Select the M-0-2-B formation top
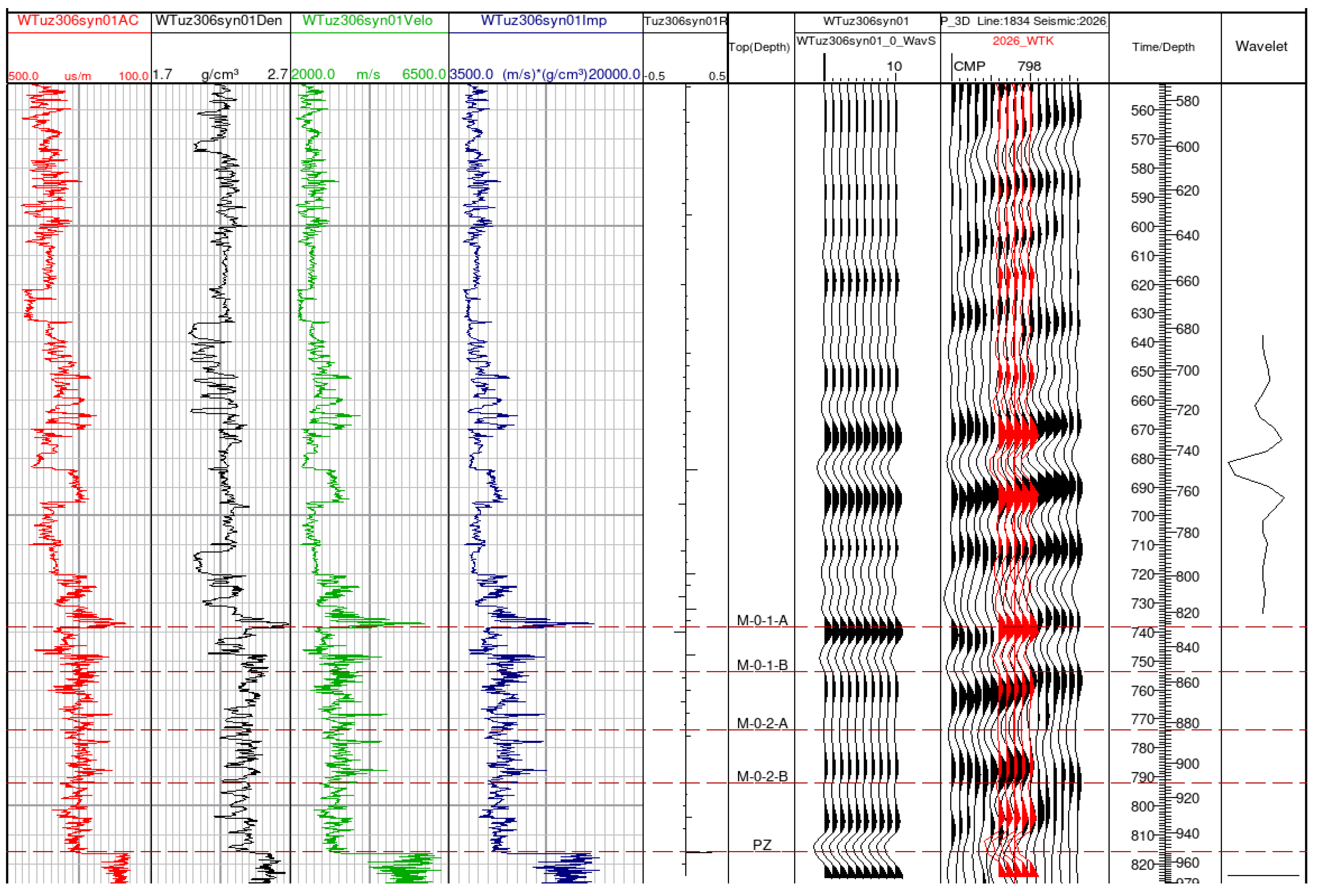1317x896 pixels. tap(762, 776)
